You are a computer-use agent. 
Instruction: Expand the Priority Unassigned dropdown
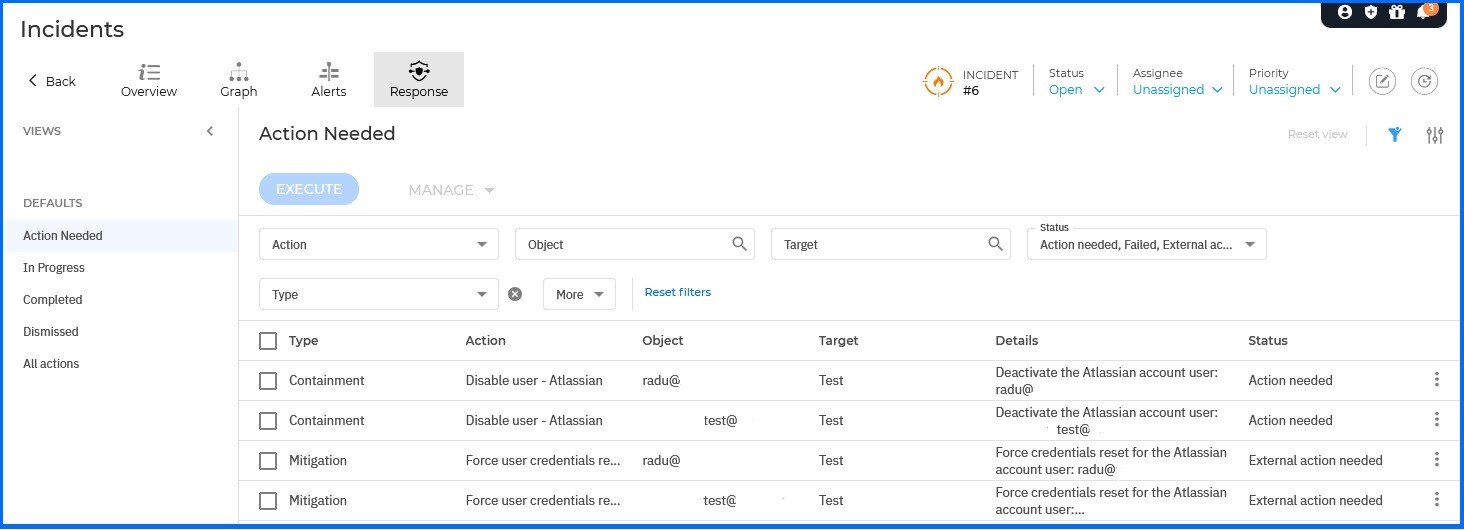(x=1294, y=90)
